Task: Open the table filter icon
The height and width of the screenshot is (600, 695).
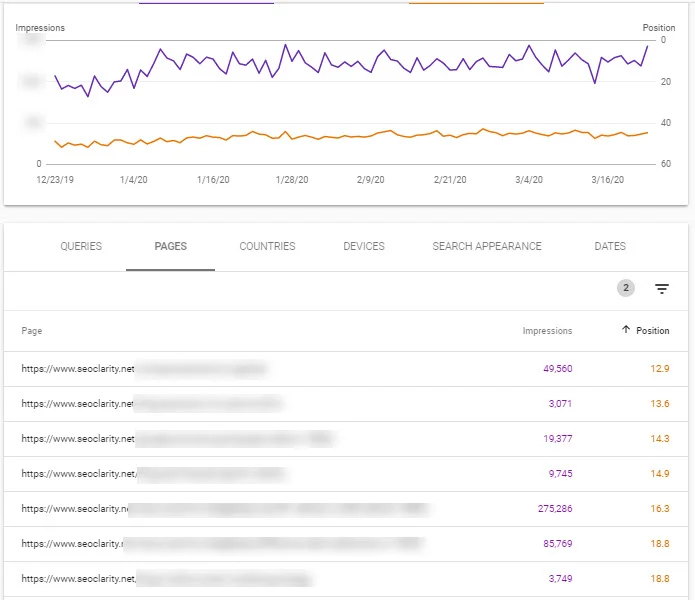Action: [x=661, y=289]
